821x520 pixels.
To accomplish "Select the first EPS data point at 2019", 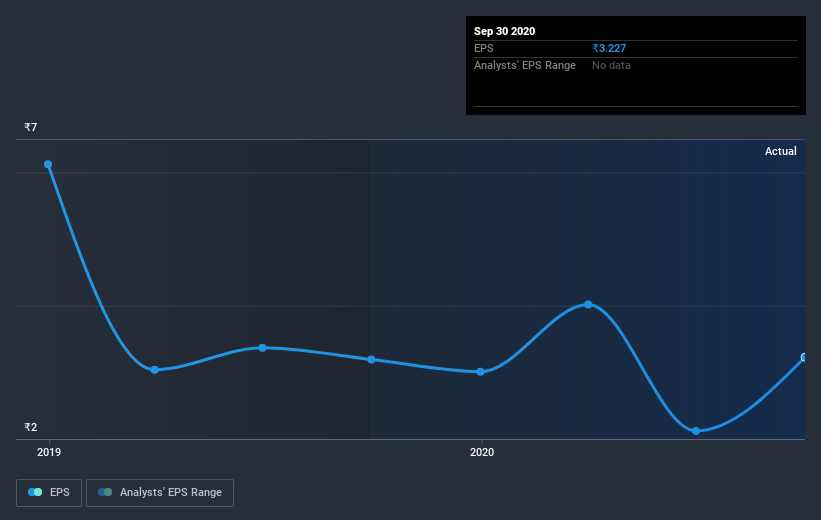I will 48,164.
